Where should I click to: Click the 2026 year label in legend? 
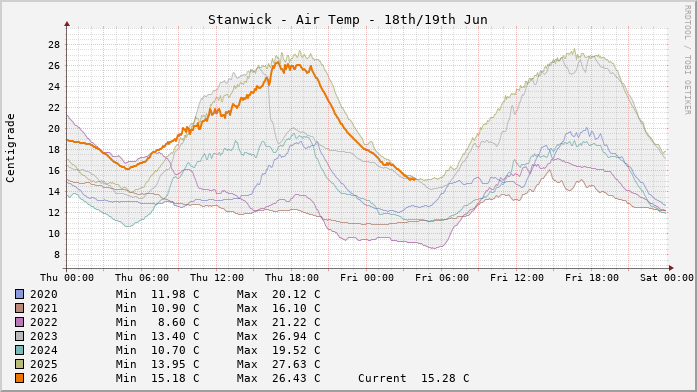[x=44, y=378]
